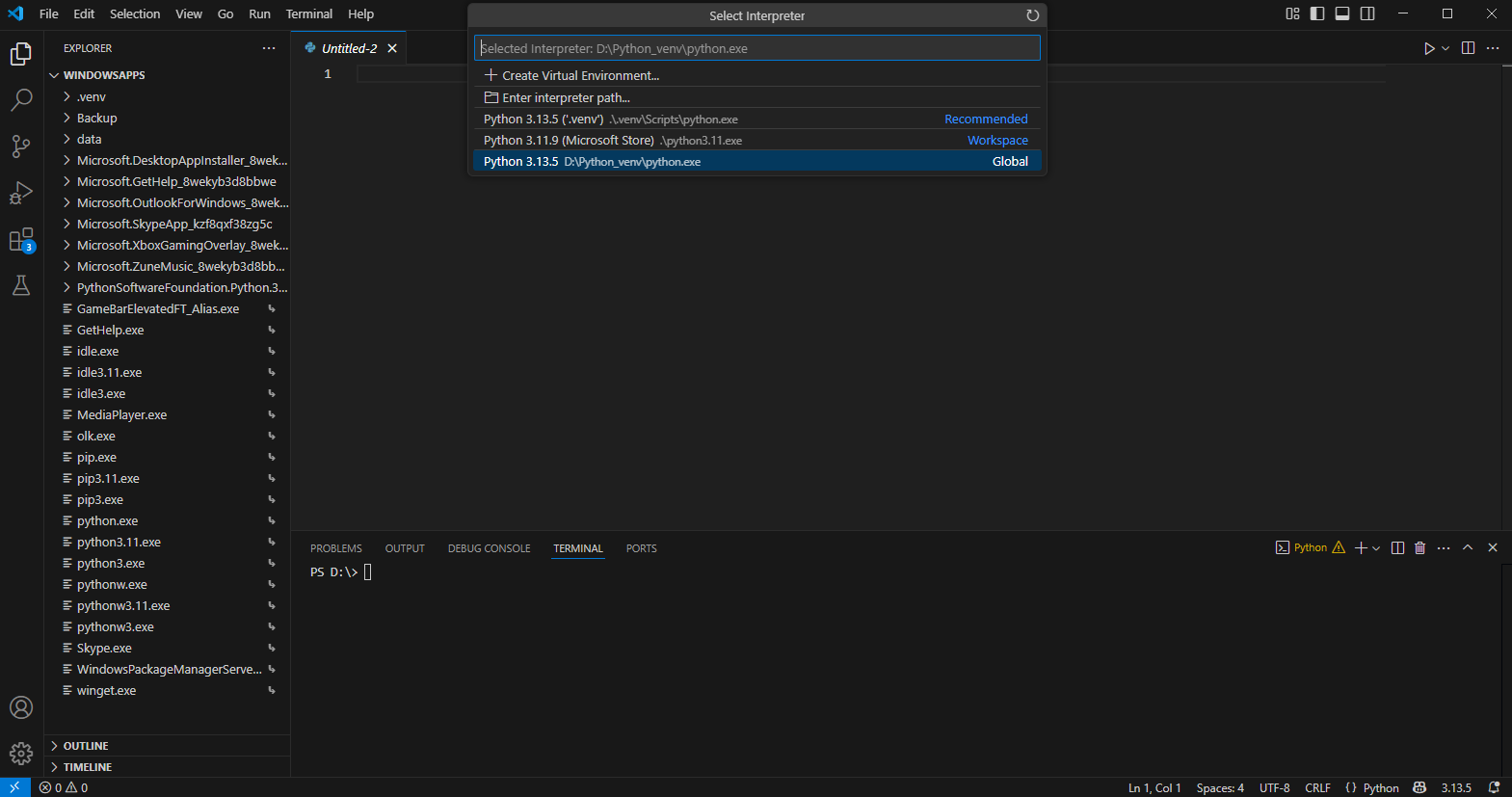Close the terminal panel
Image resolution: width=1512 pixels, height=797 pixels.
pos(1493,547)
